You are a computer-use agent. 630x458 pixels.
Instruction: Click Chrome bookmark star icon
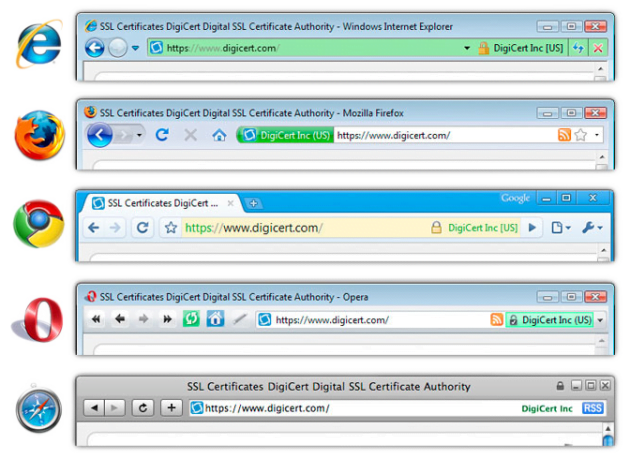pyautogui.click(x=171, y=228)
